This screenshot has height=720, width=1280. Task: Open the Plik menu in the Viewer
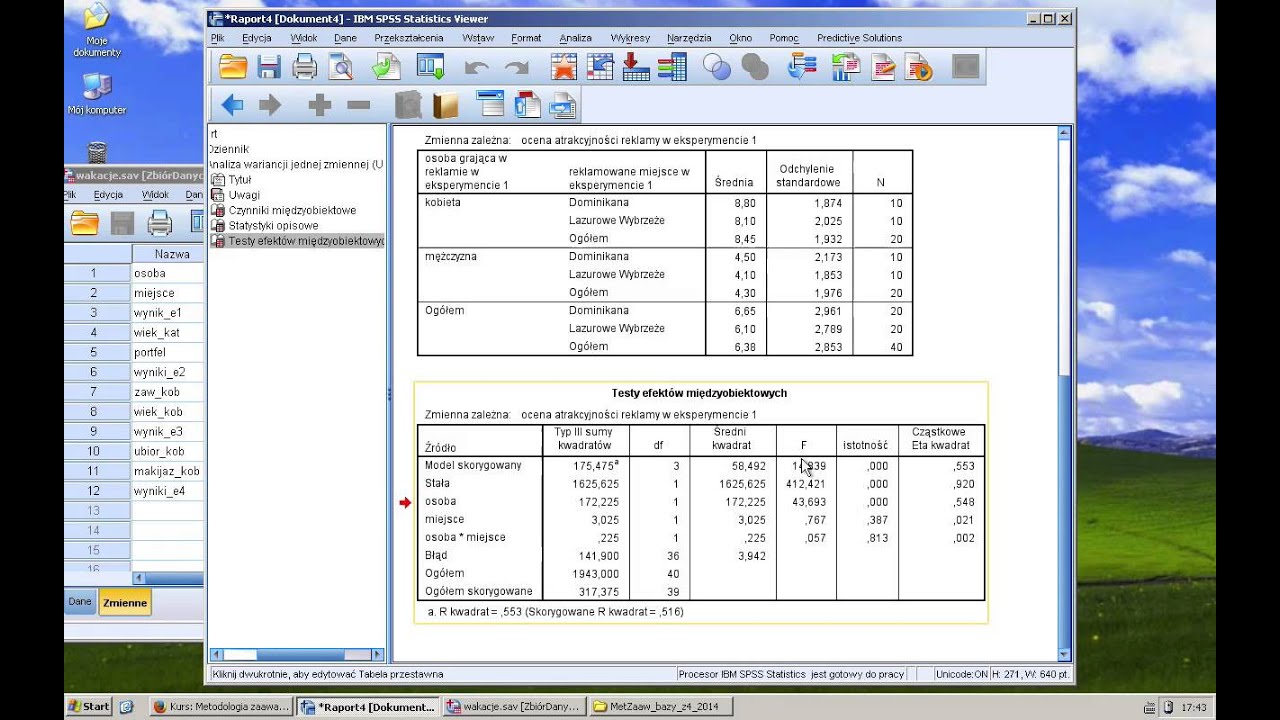pos(218,38)
